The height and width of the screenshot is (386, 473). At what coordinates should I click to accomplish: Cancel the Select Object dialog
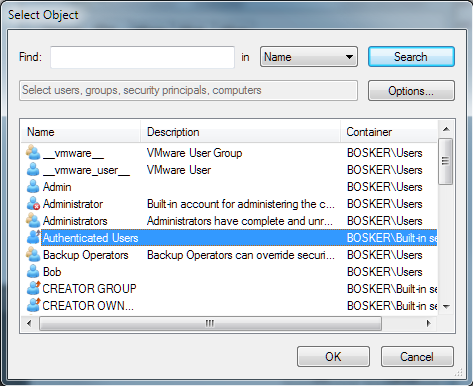(417, 357)
